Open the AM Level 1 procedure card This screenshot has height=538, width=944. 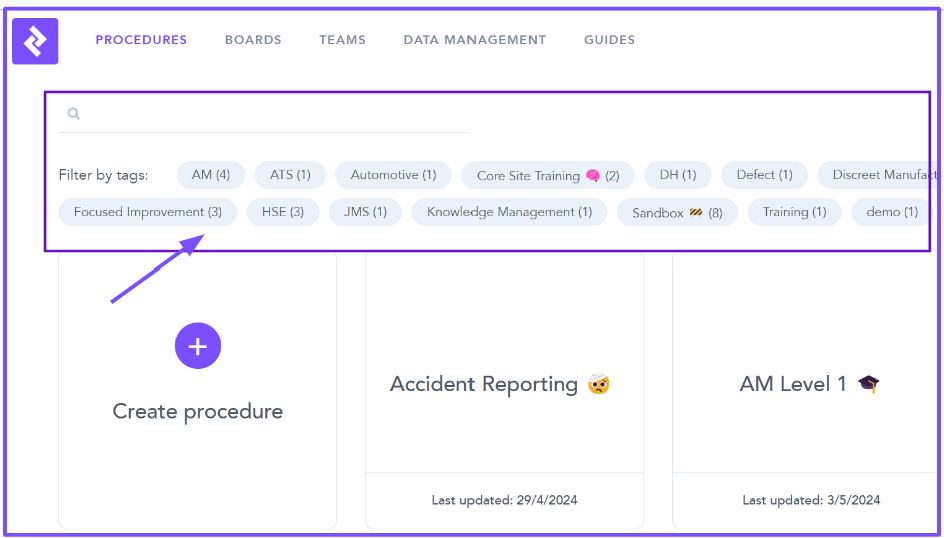click(809, 385)
